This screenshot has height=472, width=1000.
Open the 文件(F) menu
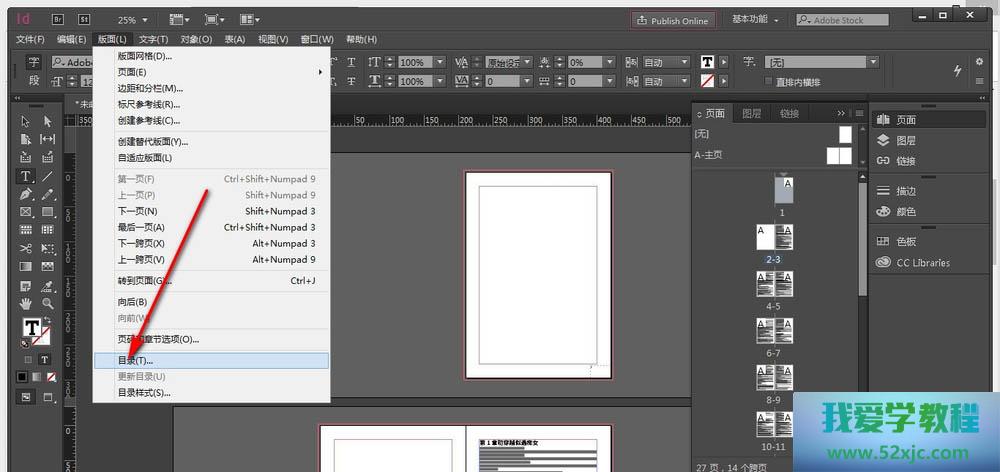30,39
